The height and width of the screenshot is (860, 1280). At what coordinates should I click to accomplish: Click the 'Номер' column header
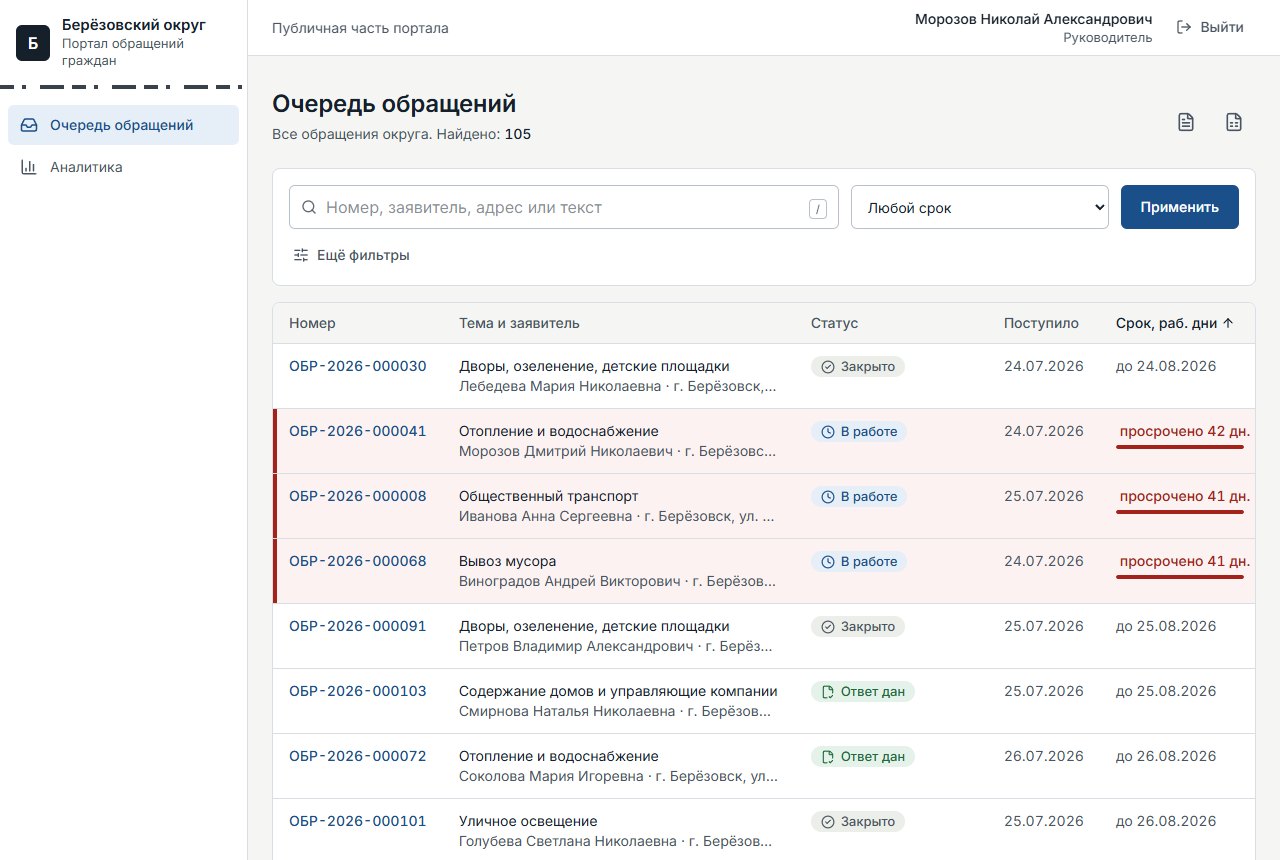point(312,323)
